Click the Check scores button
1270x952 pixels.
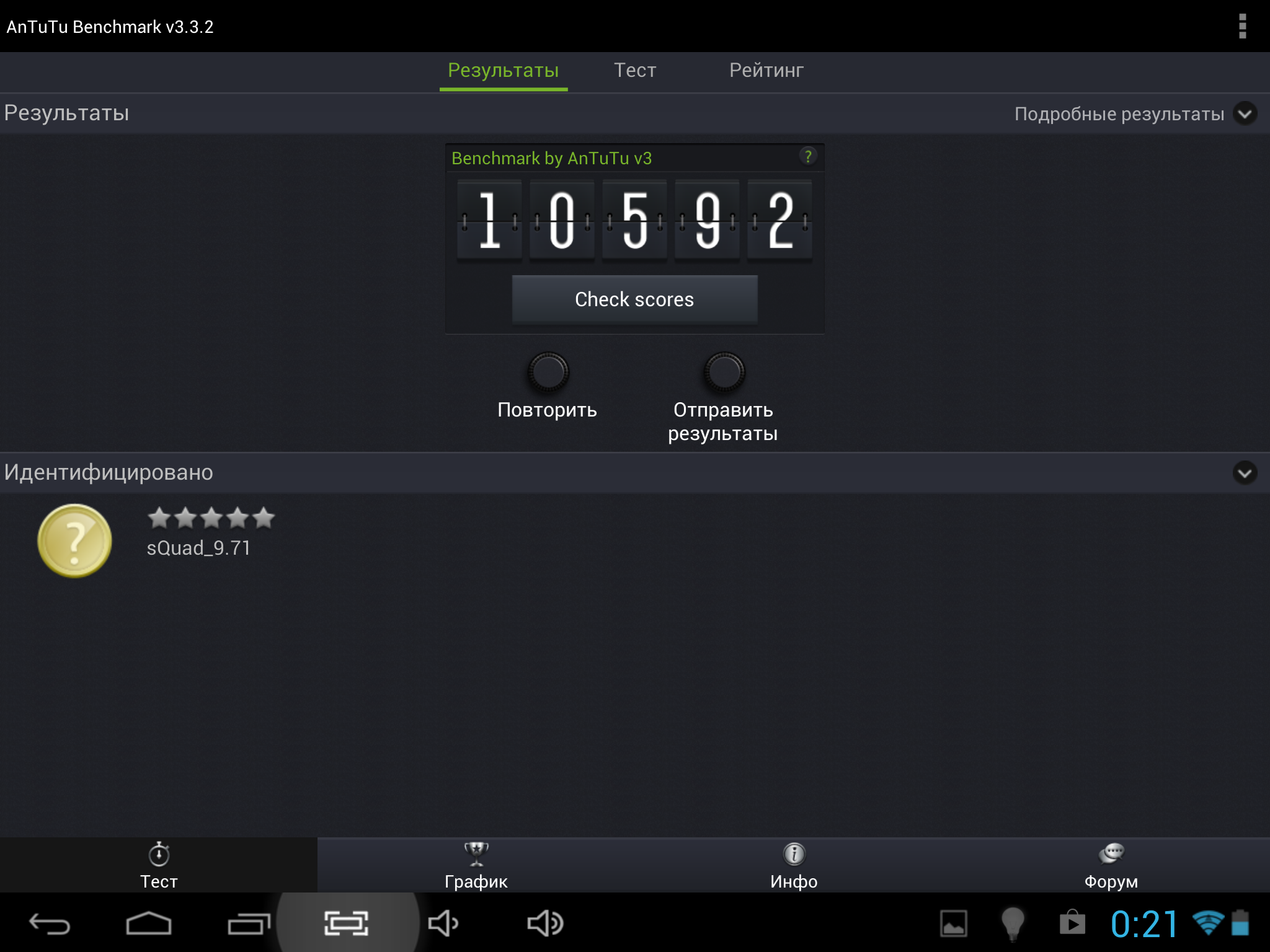[634, 299]
